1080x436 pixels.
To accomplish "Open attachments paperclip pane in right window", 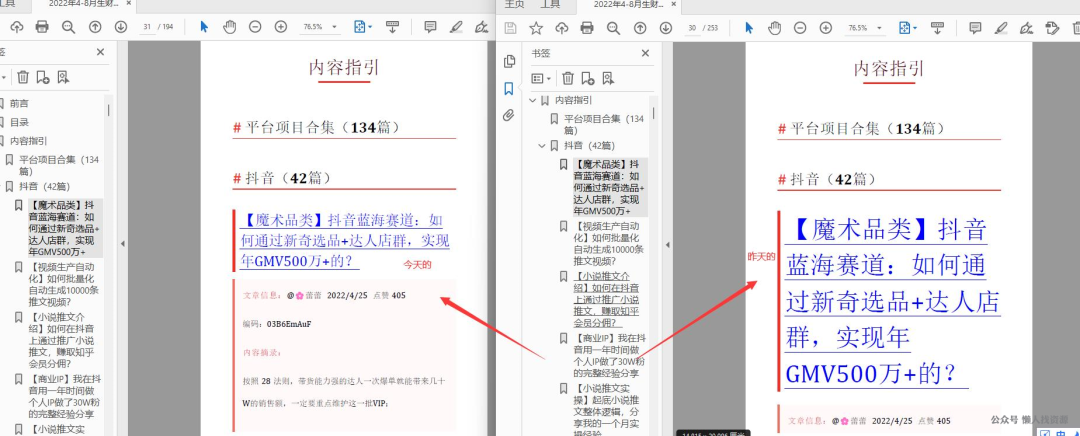I will [508, 115].
